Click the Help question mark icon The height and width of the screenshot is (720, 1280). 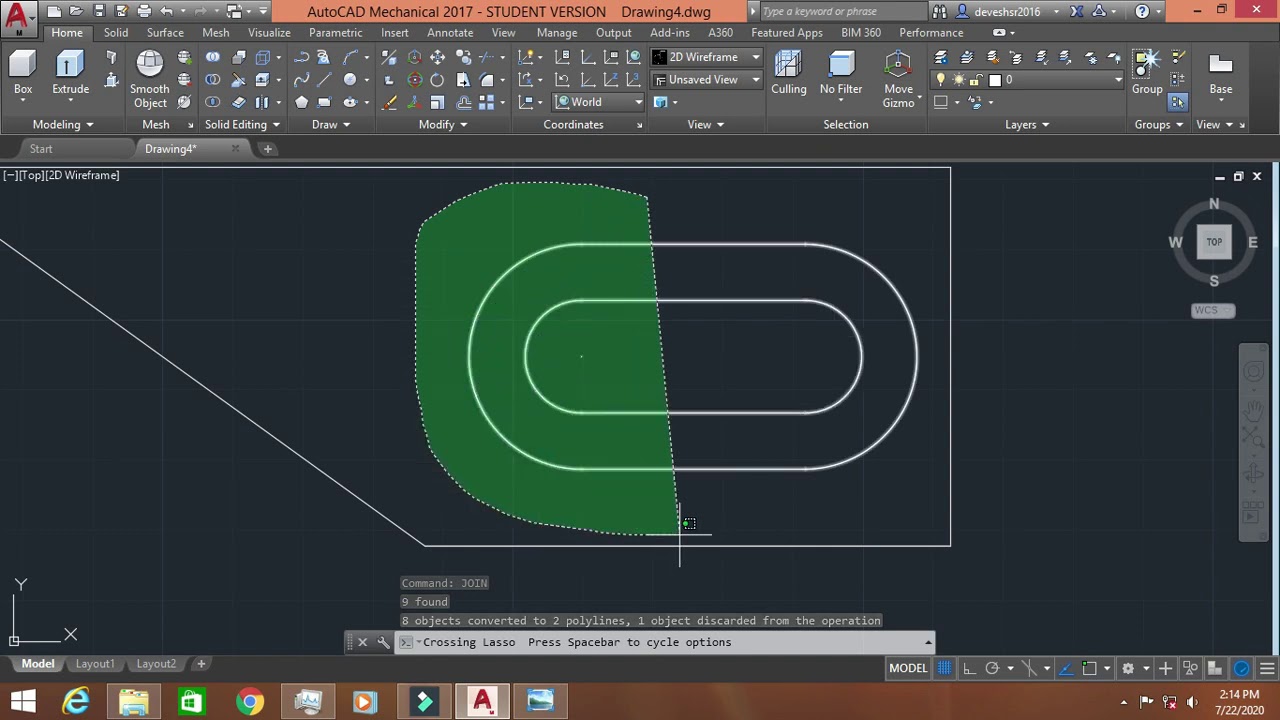(x=1142, y=11)
